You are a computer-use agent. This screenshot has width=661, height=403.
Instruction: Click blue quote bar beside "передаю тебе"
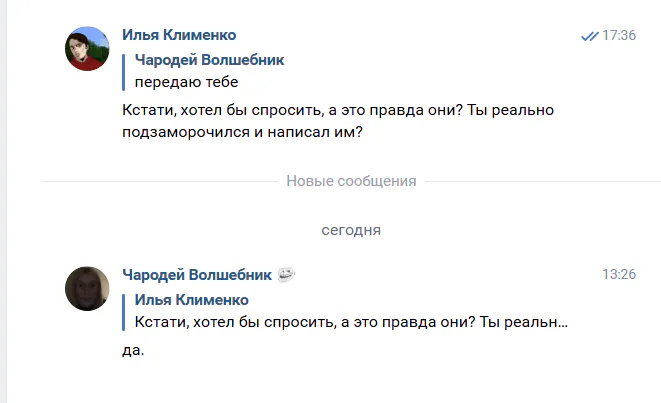[125, 71]
